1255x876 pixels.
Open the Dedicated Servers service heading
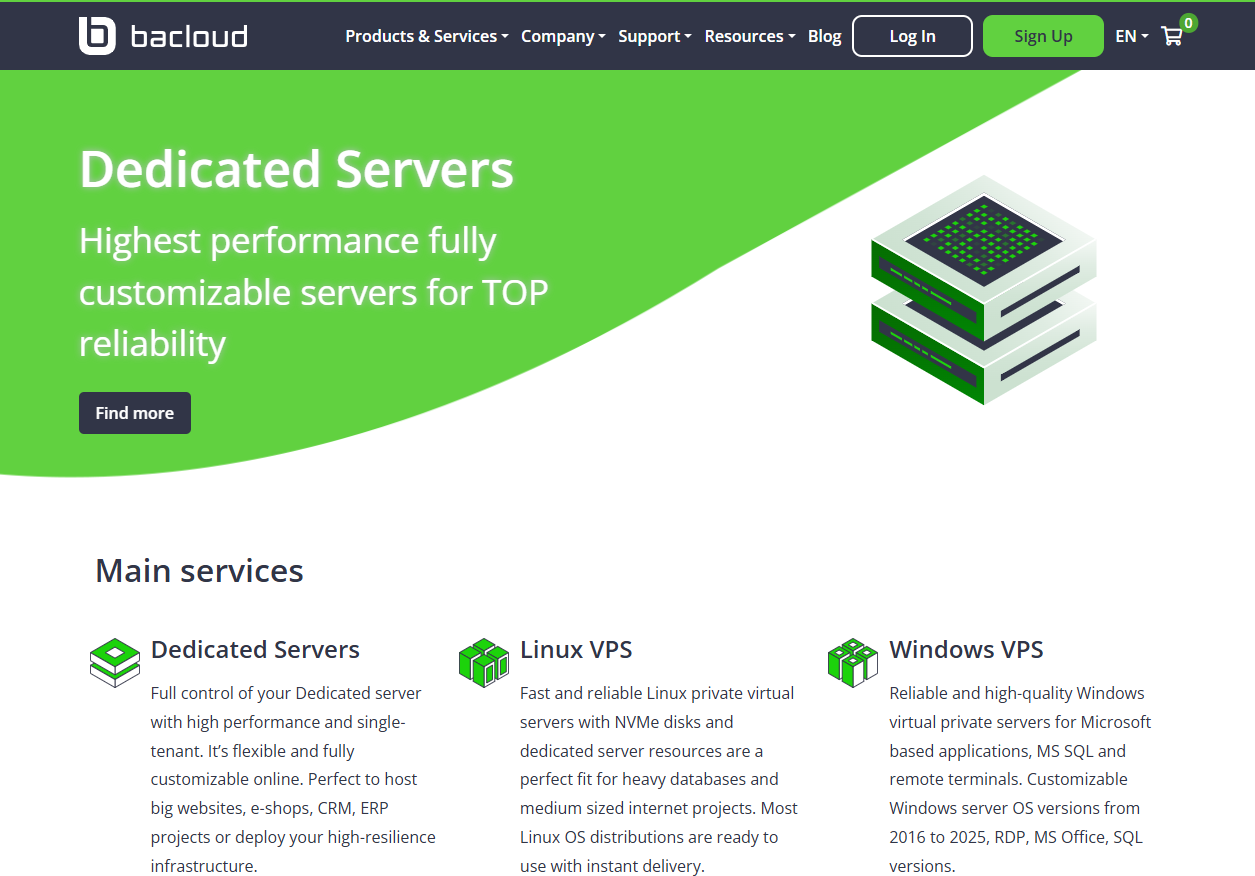coord(255,649)
